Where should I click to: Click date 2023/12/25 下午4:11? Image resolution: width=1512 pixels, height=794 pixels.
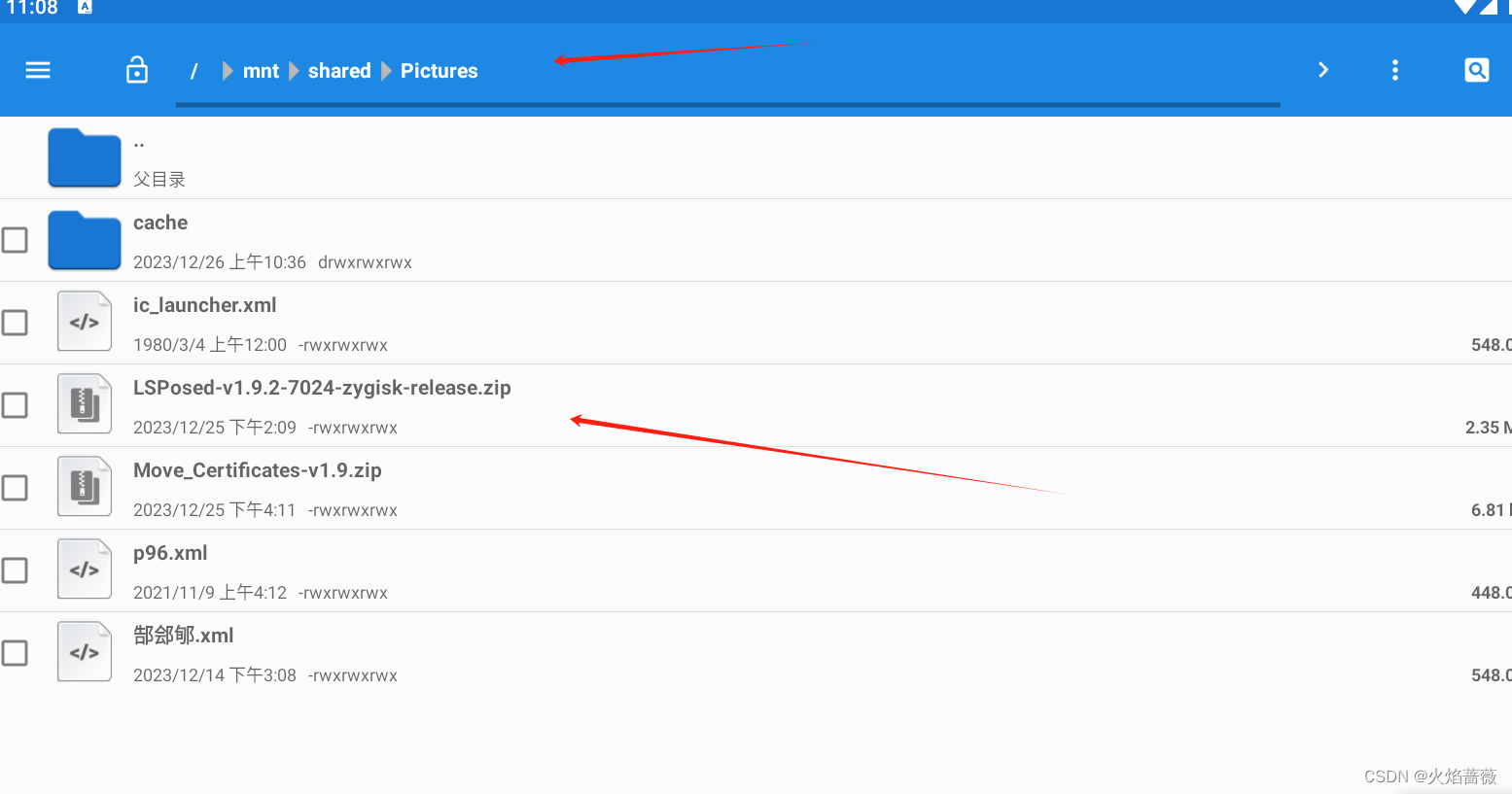(x=215, y=510)
